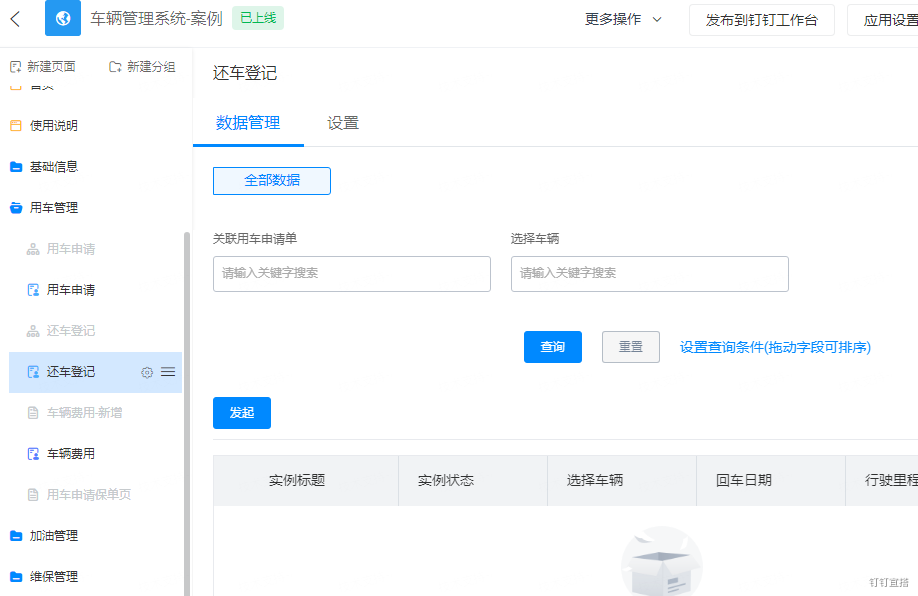Click the greyed 还车登记 flow icon
The height and width of the screenshot is (596, 918).
click(x=33, y=331)
